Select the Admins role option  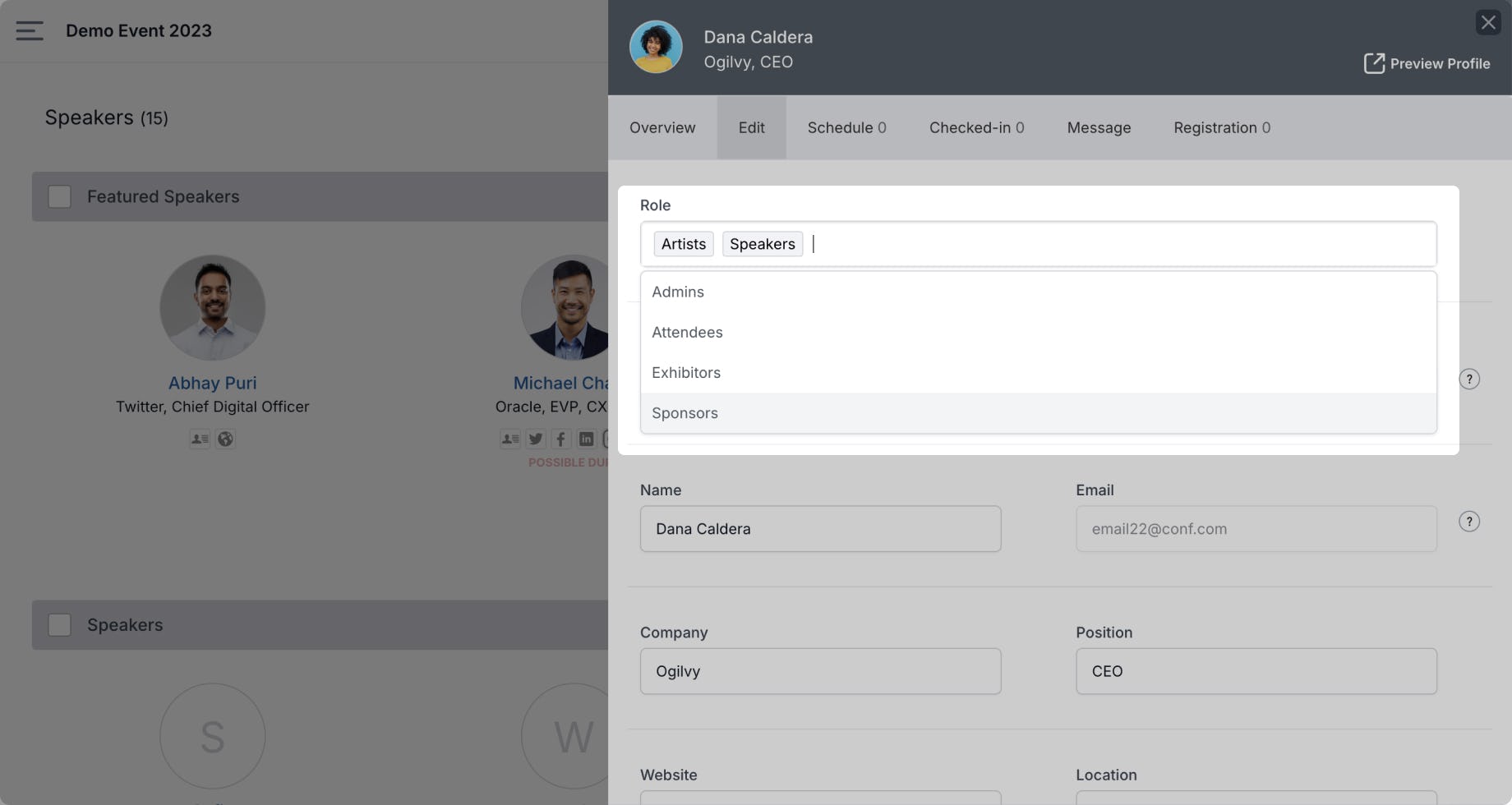pos(1038,292)
